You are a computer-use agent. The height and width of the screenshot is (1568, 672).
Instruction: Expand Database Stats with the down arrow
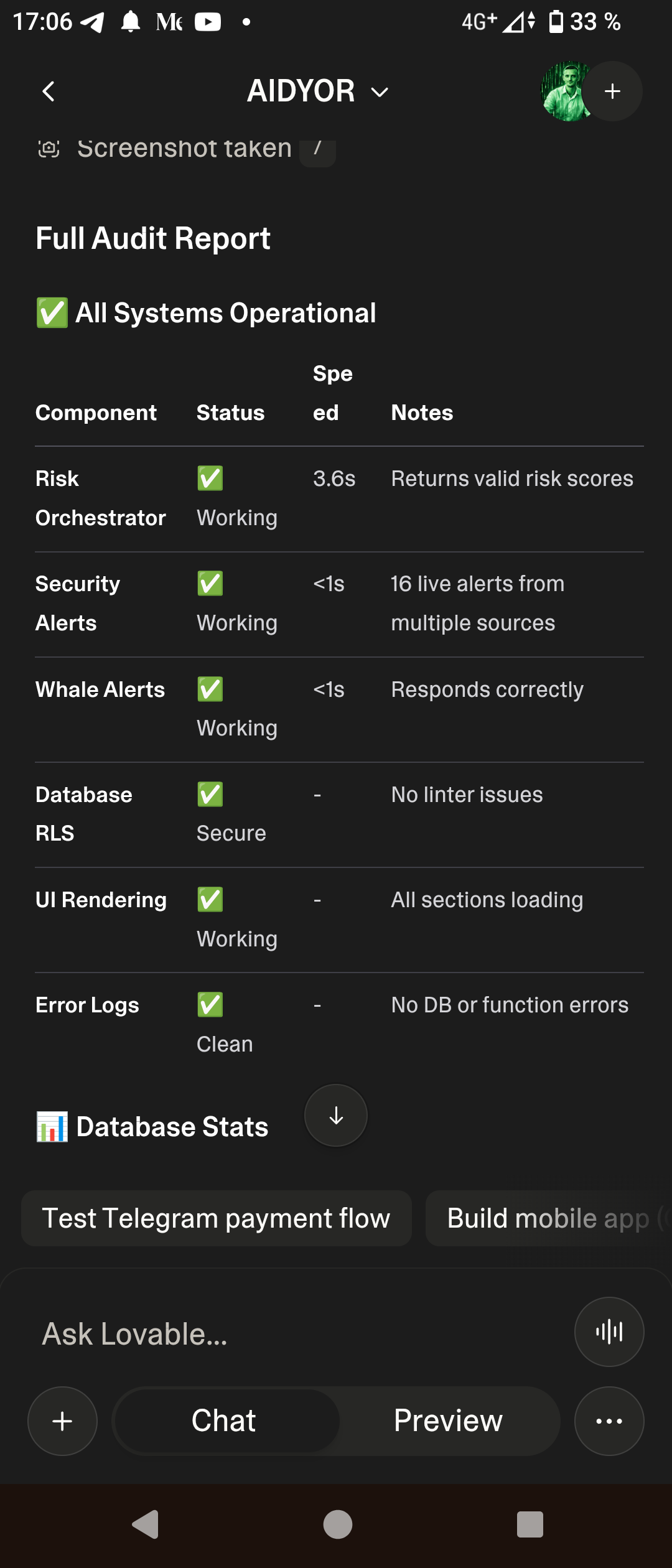click(335, 1115)
